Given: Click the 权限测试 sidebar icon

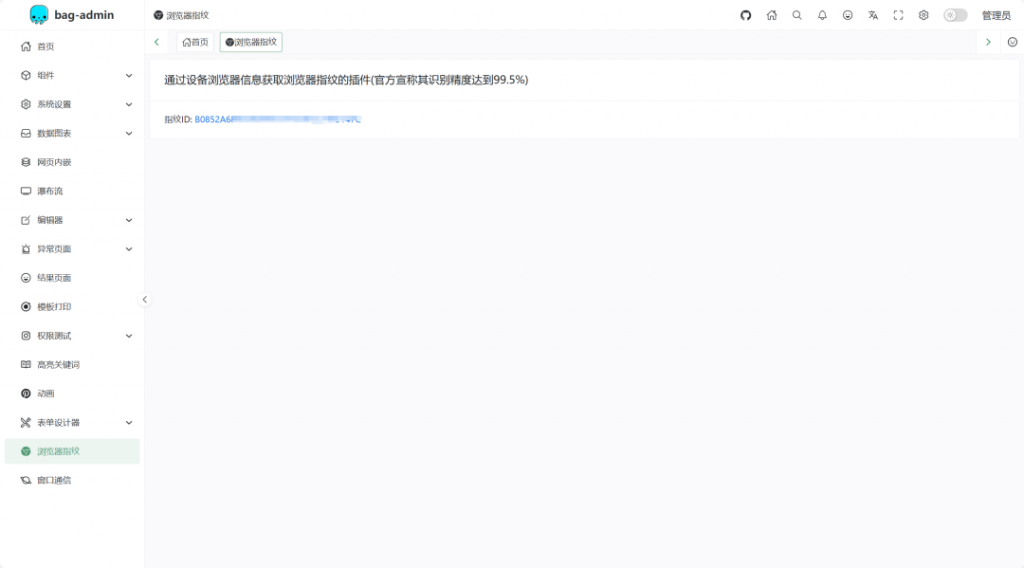Looking at the screenshot, I should (25, 336).
